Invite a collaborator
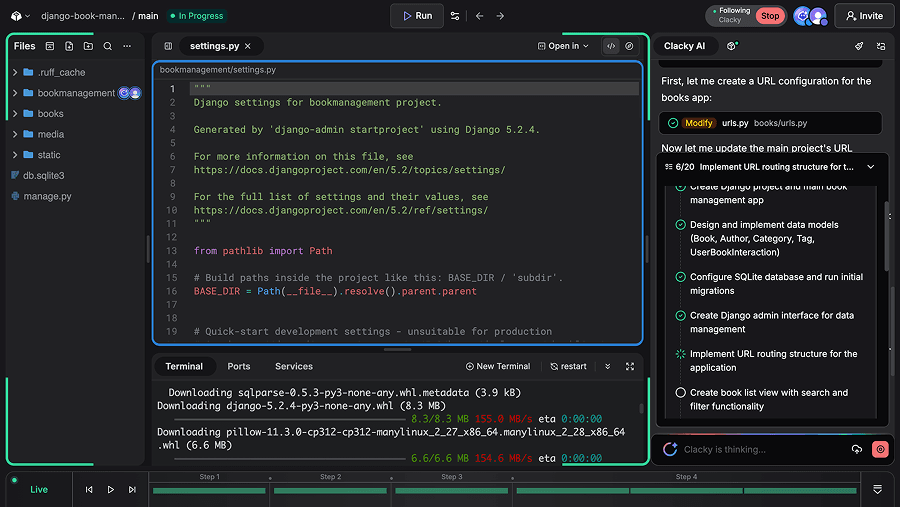The width and height of the screenshot is (901, 507). [864, 16]
